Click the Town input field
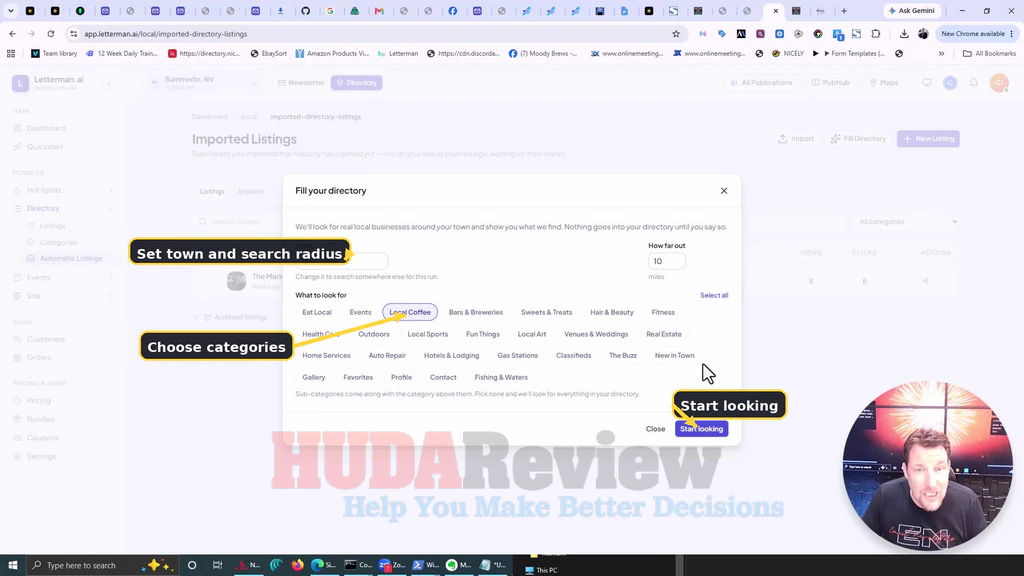This screenshot has width=1024, height=576. (342, 261)
